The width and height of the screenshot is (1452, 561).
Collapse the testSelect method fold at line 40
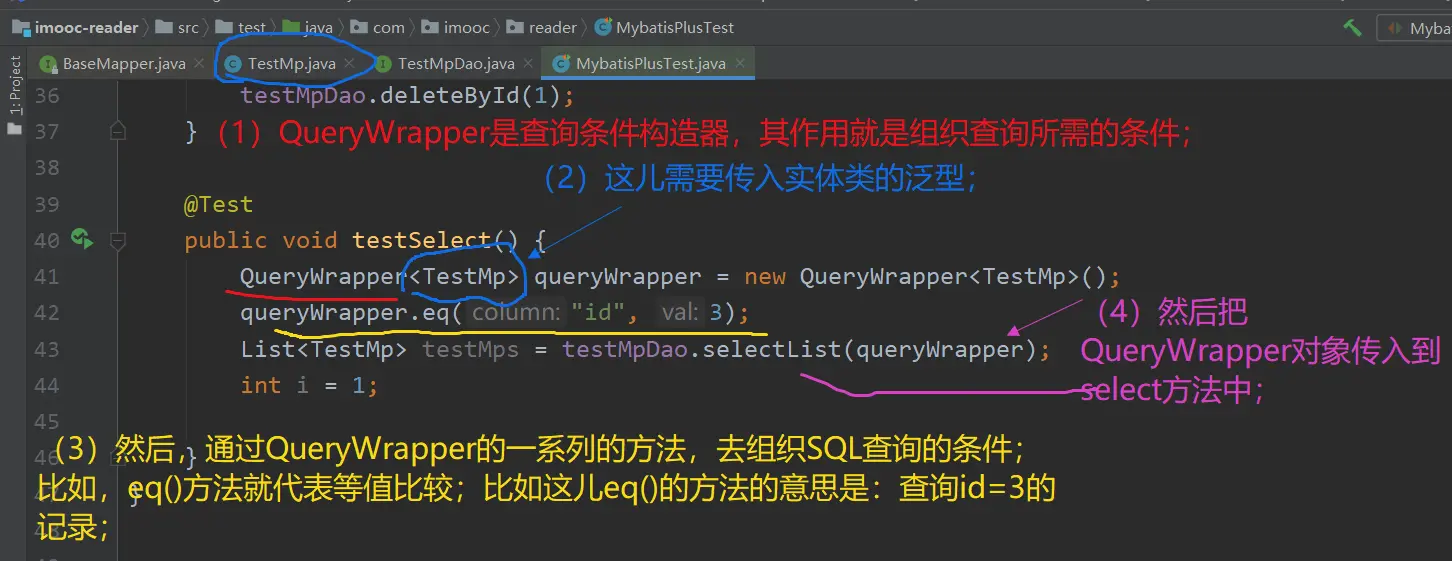(x=118, y=240)
